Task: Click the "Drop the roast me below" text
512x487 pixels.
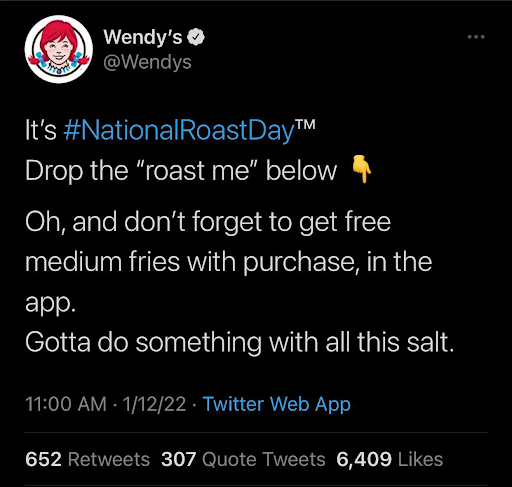Action: pyautogui.click(x=181, y=171)
